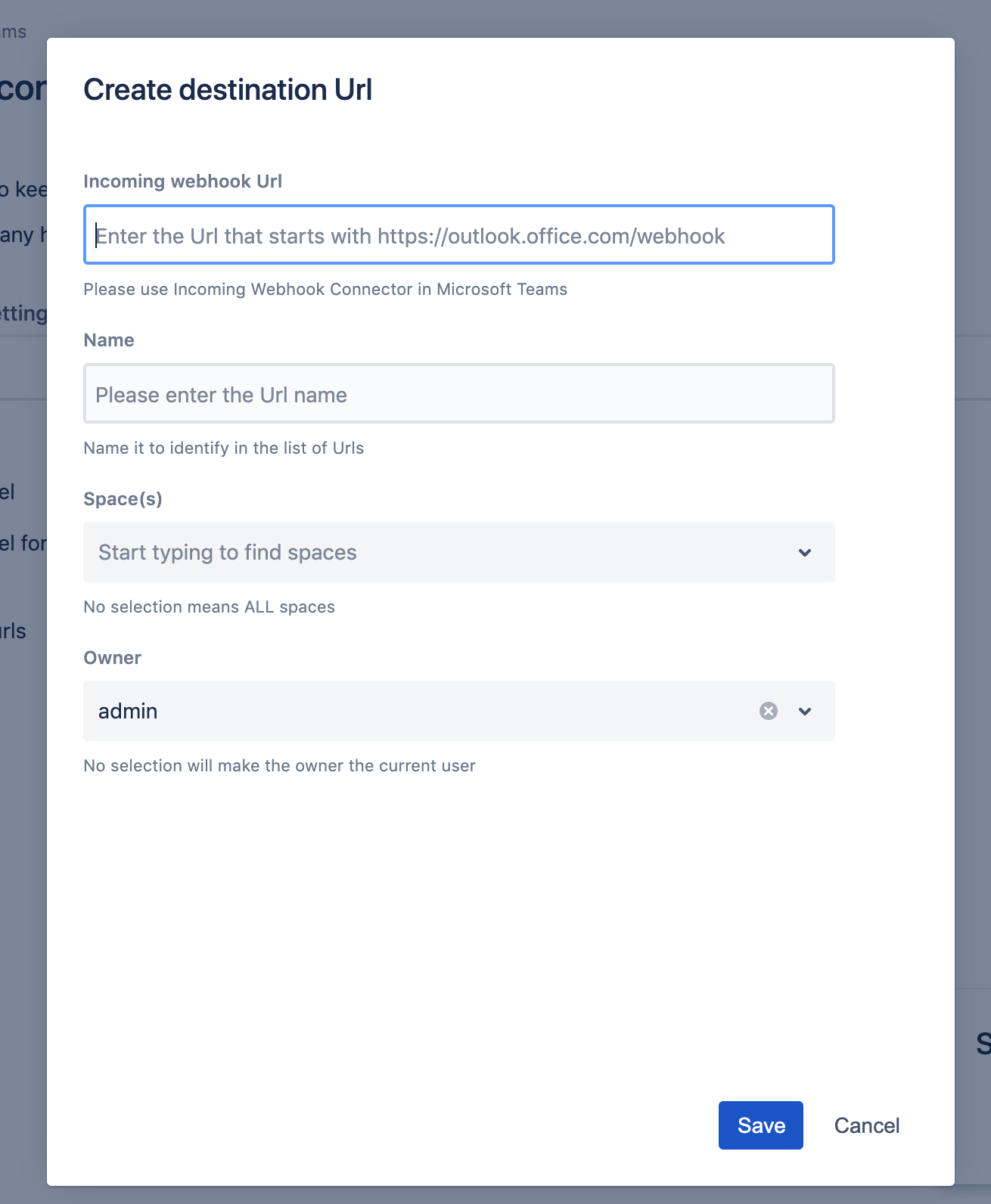991x1204 pixels.
Task: Cancel the Create destination Url dialog
Action: click(866, 1125)
